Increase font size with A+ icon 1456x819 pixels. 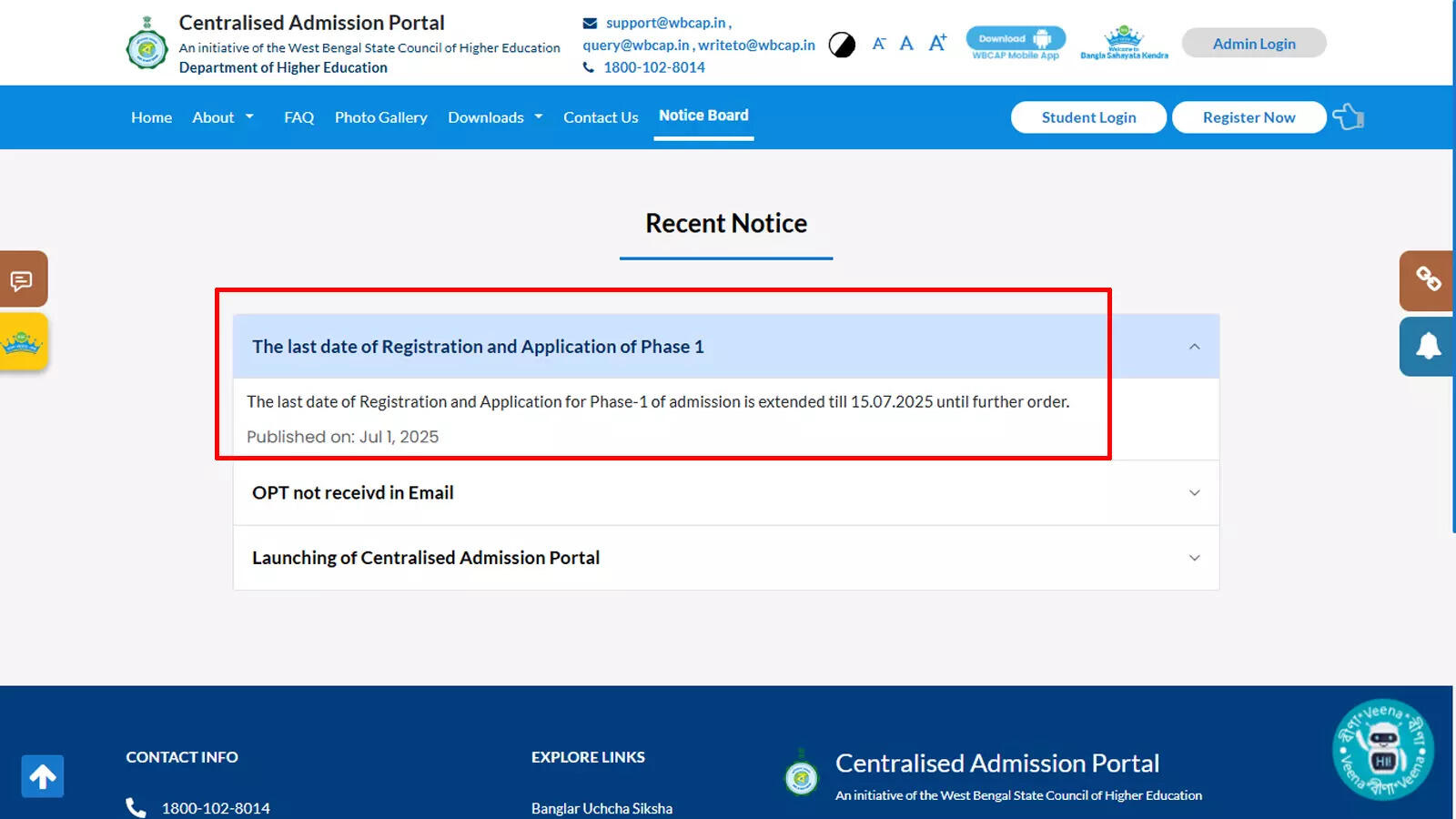point(937,43)
